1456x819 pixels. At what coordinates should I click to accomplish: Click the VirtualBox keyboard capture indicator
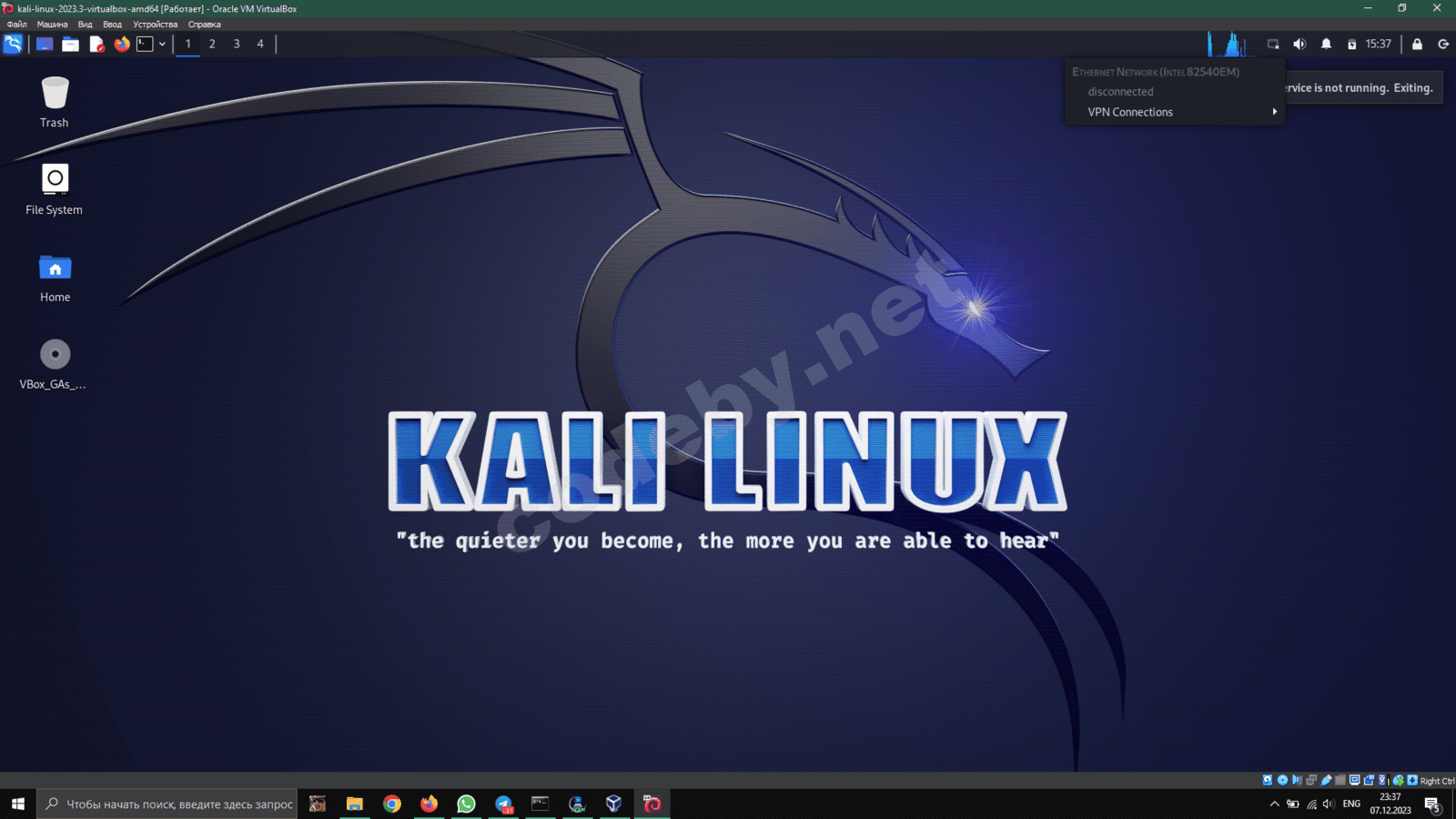(1412, 780)
